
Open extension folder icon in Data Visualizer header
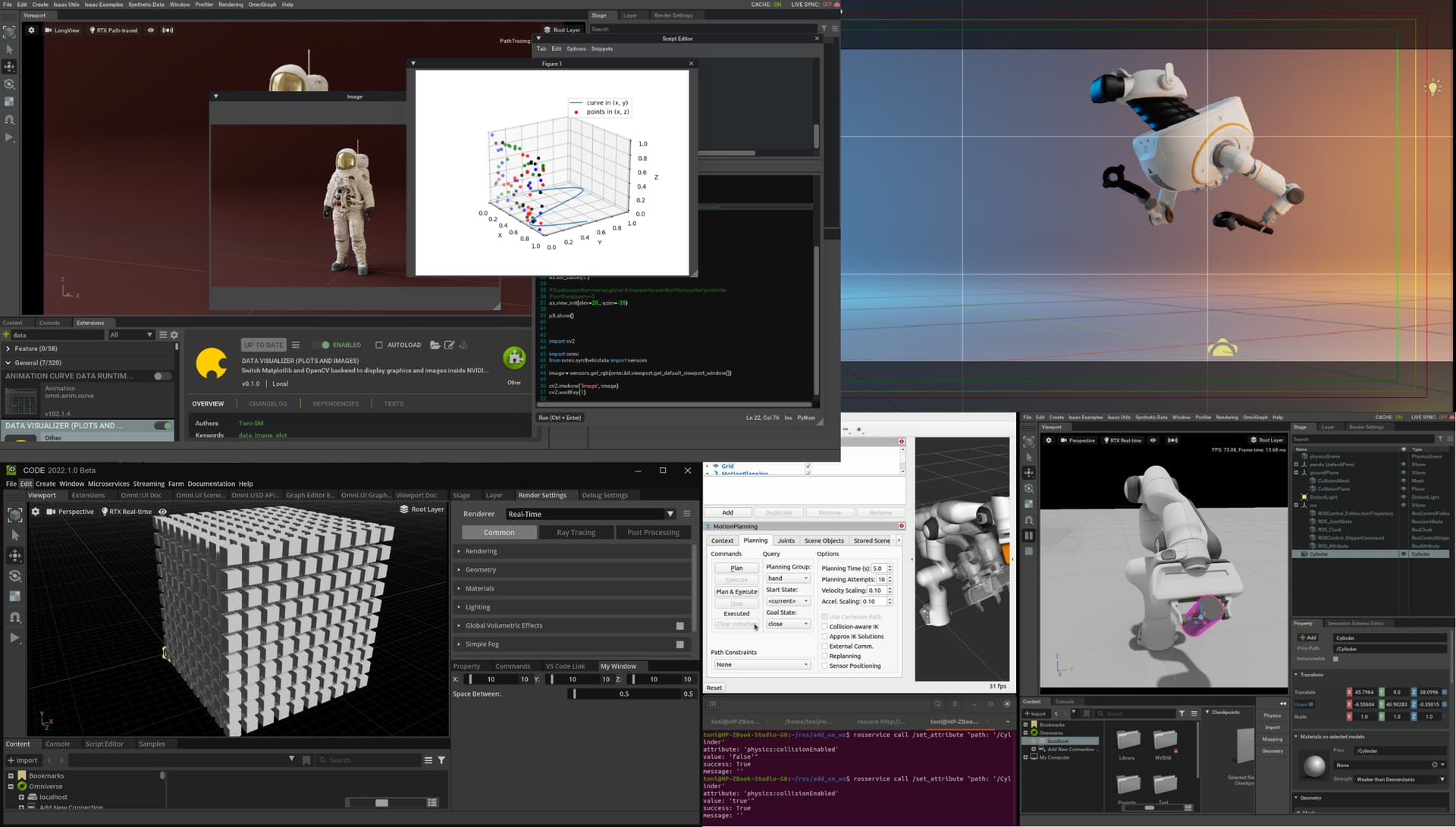(435, 345)
